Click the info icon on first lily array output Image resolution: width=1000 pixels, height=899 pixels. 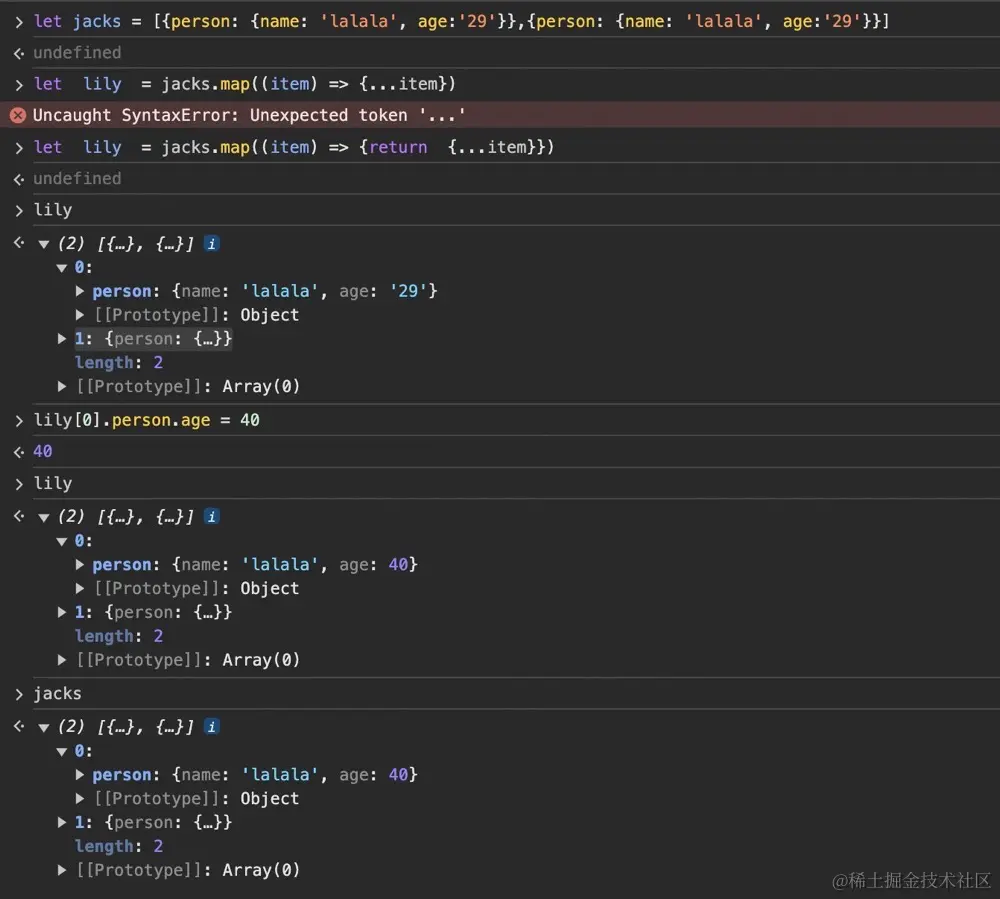pos(212,244)
